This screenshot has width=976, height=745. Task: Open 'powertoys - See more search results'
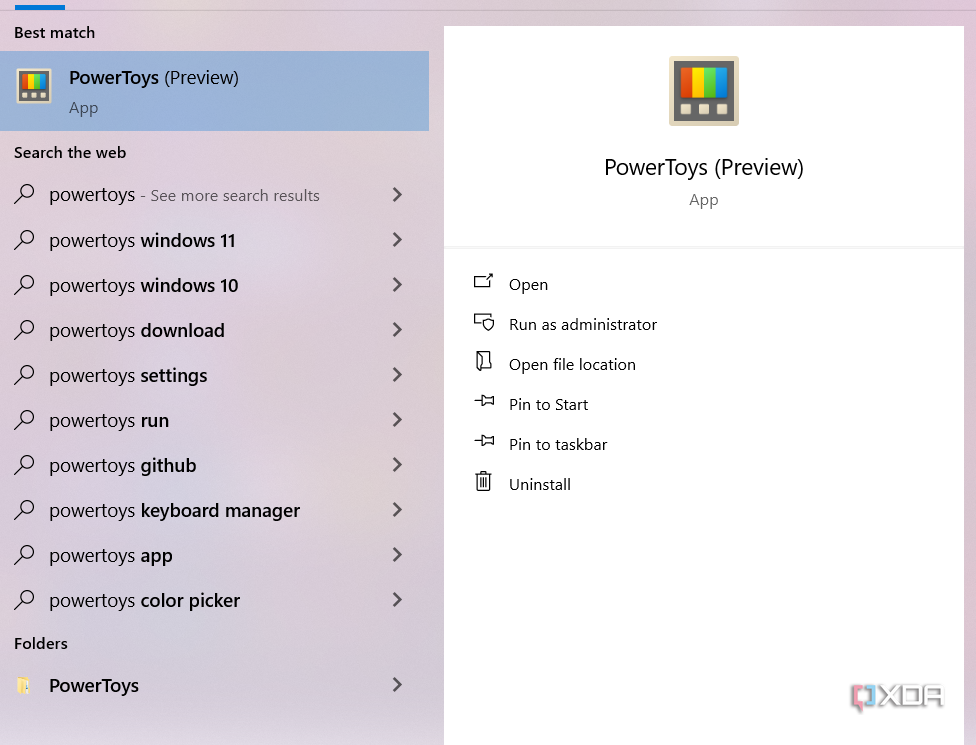click(214, 195)
